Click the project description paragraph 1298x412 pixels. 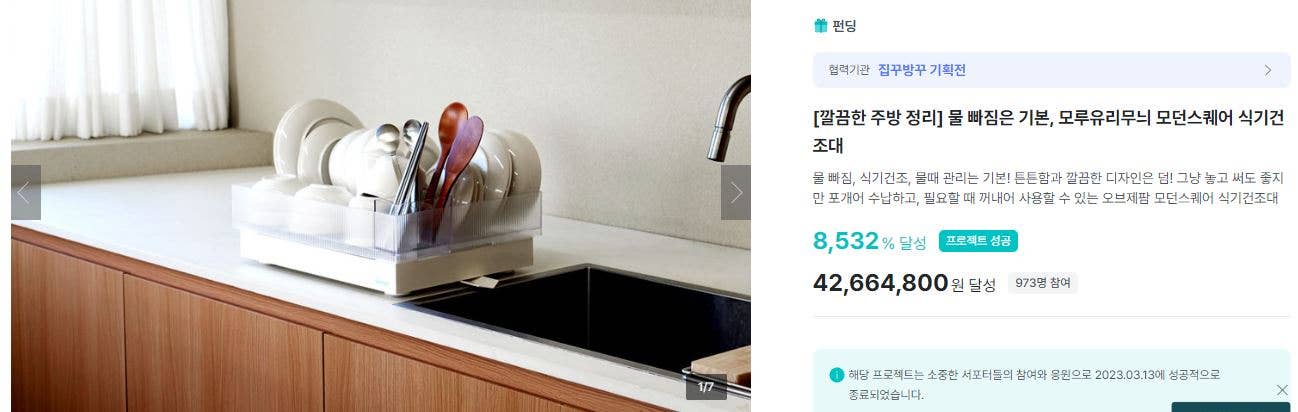[x=1046, y=187]
